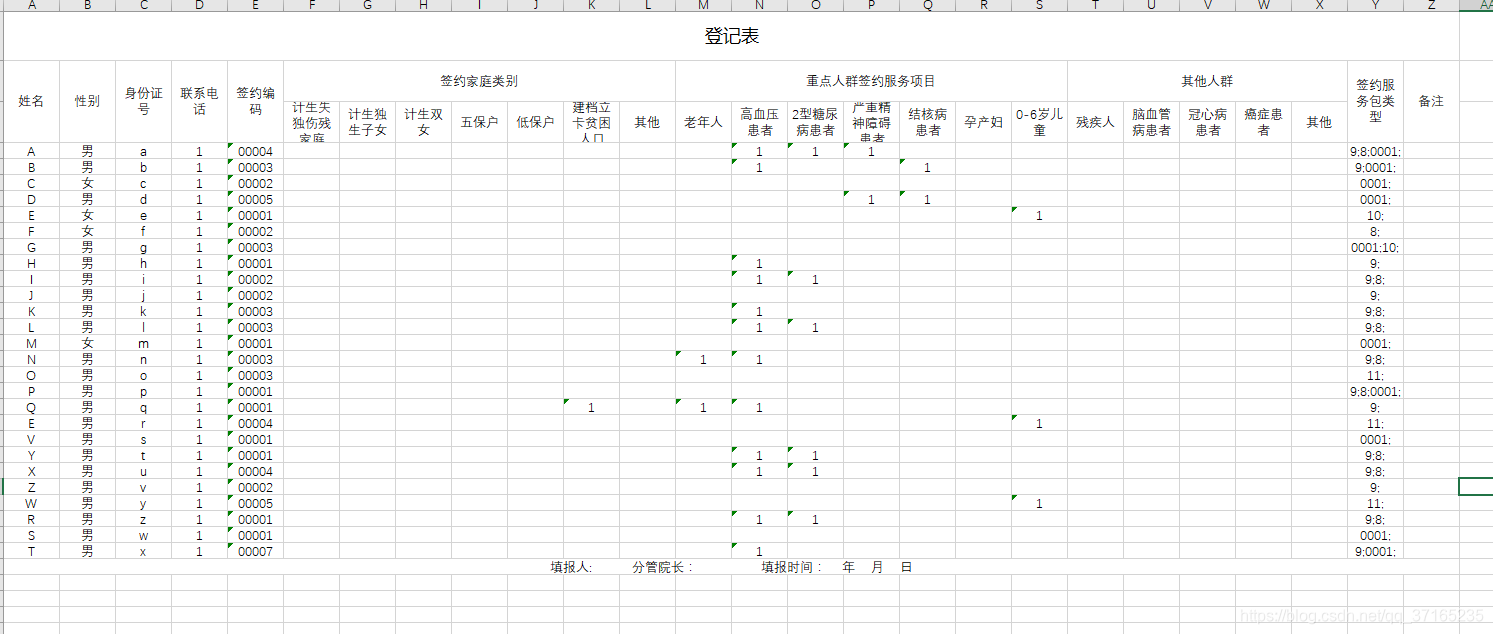Select the service package cell '0001;10;'

[1375, 247]
